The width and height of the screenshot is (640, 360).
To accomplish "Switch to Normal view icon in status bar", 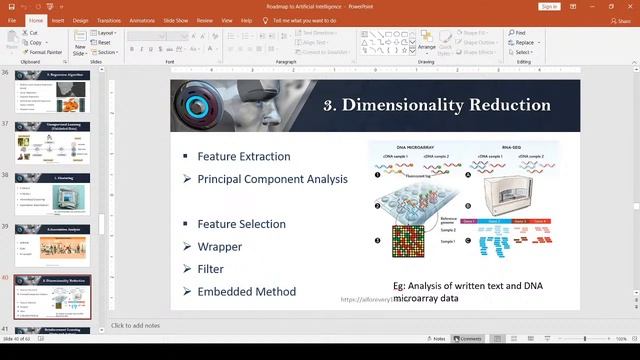I will (x=497, y=339).
